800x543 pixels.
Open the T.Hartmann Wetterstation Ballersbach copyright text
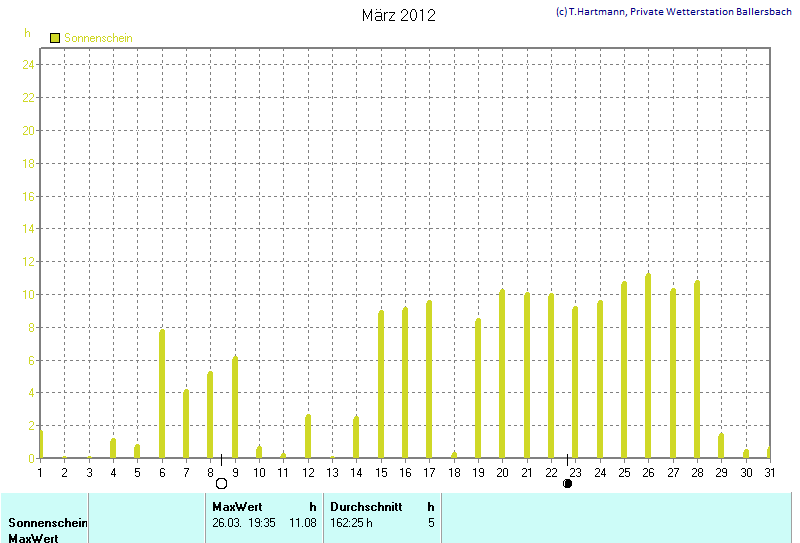pyautogui.click(x=673, y=11)
